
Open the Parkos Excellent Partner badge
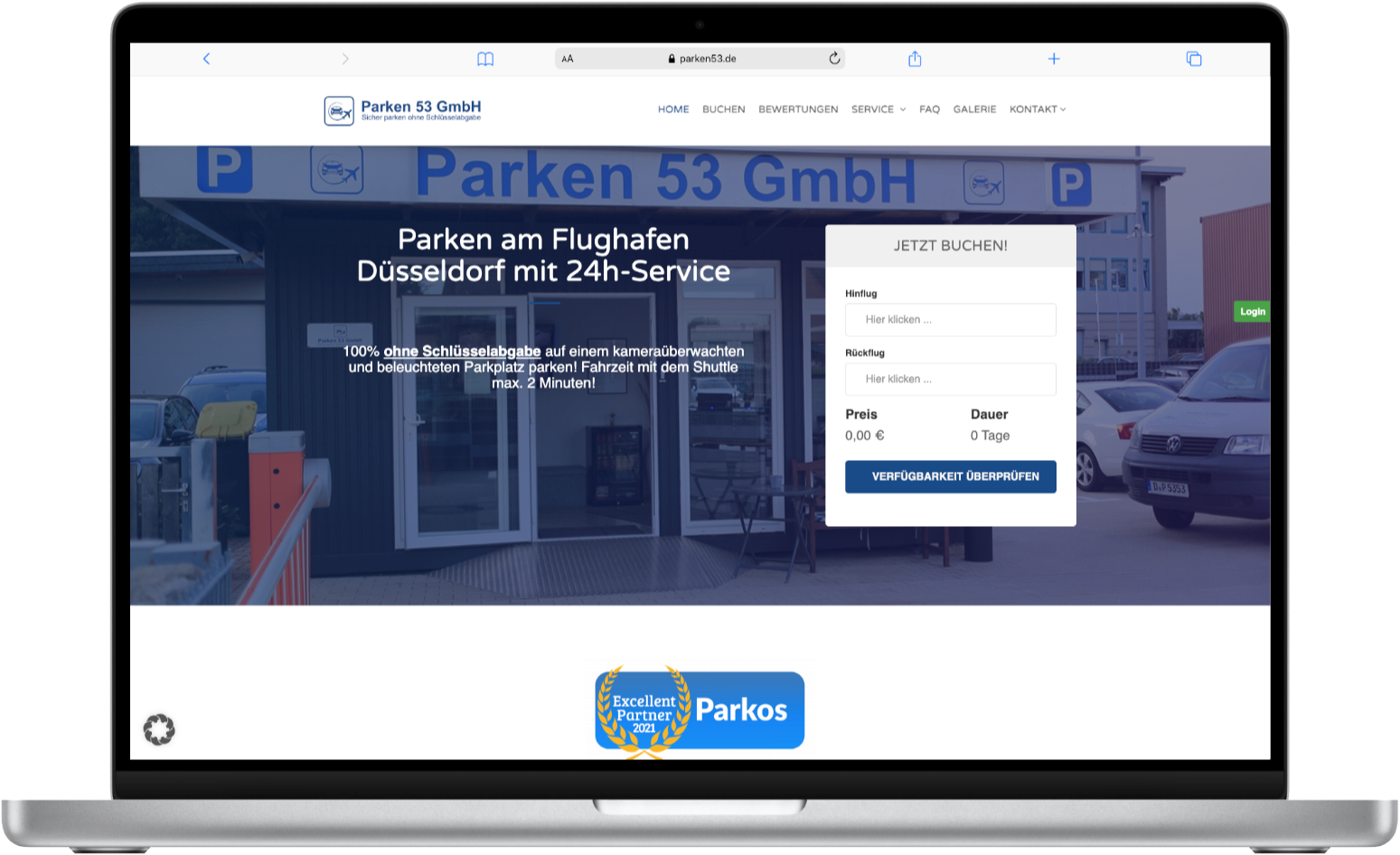coord(700,710)
